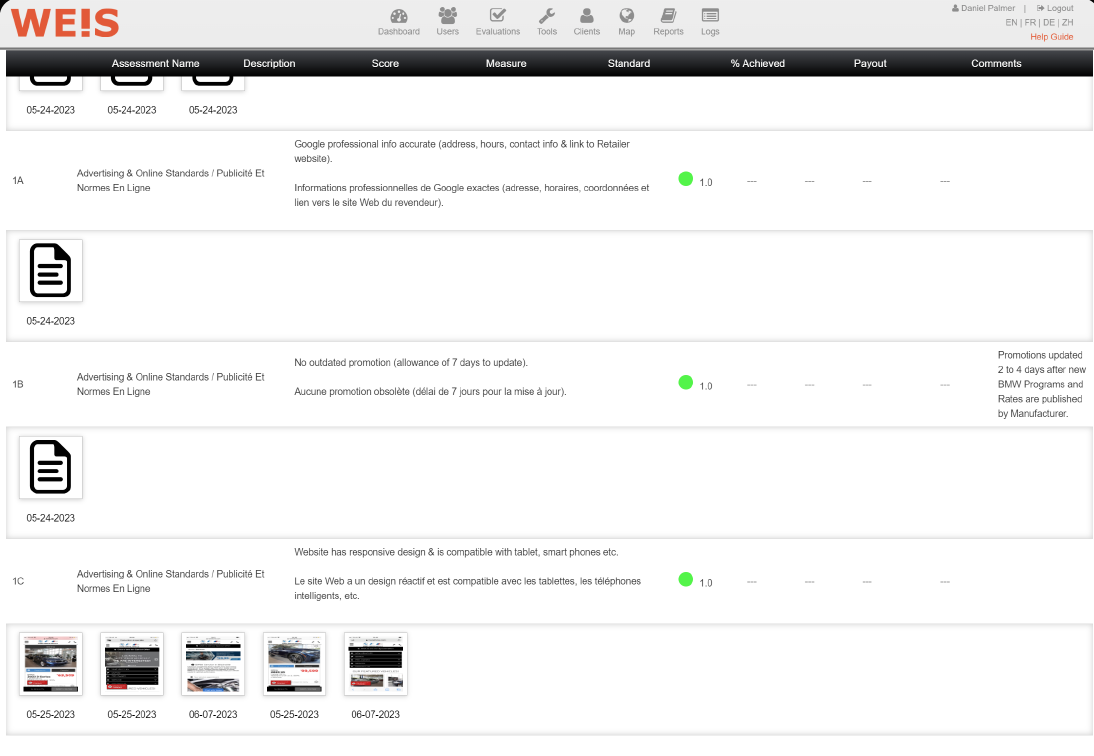Select the Tools wrench icon
Viewport: 1094px width, 756px height.
(x=546, y=16)
